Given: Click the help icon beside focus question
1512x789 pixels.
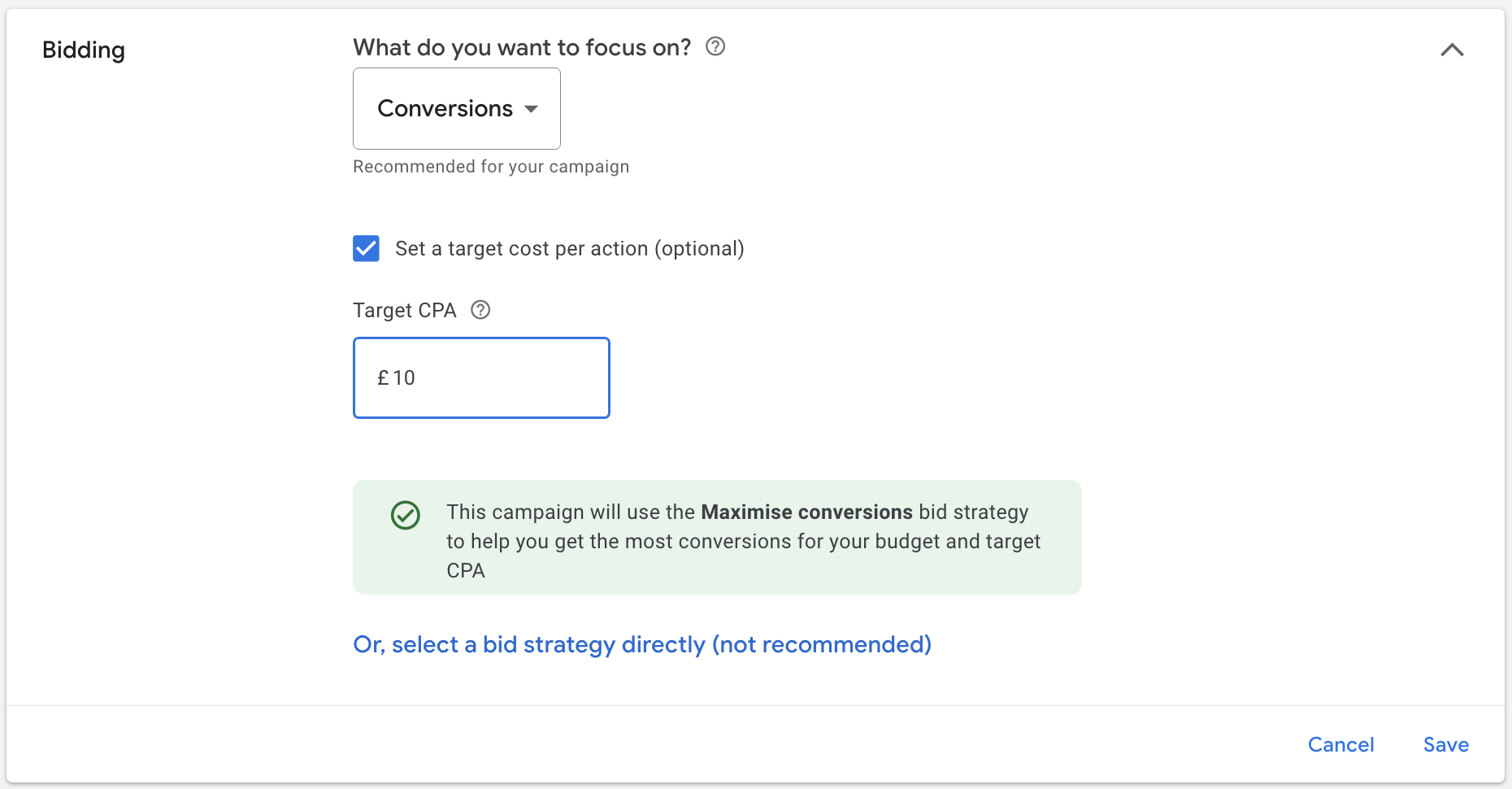Looking at the screenshot, I should coord(715,46).
